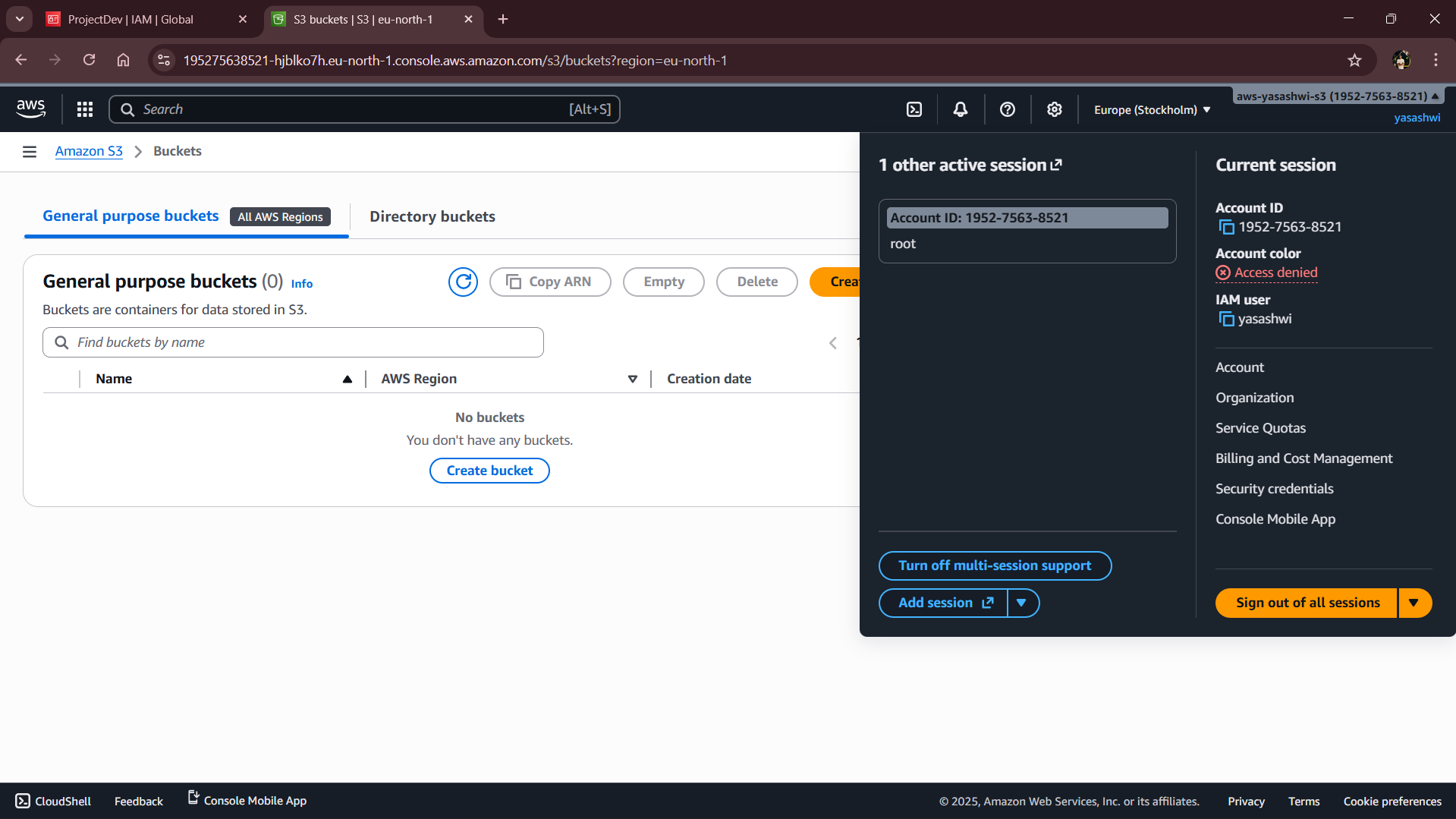
Task: Copy IAM user yasashwi with the copy icon
Action: coord(1226,319)
